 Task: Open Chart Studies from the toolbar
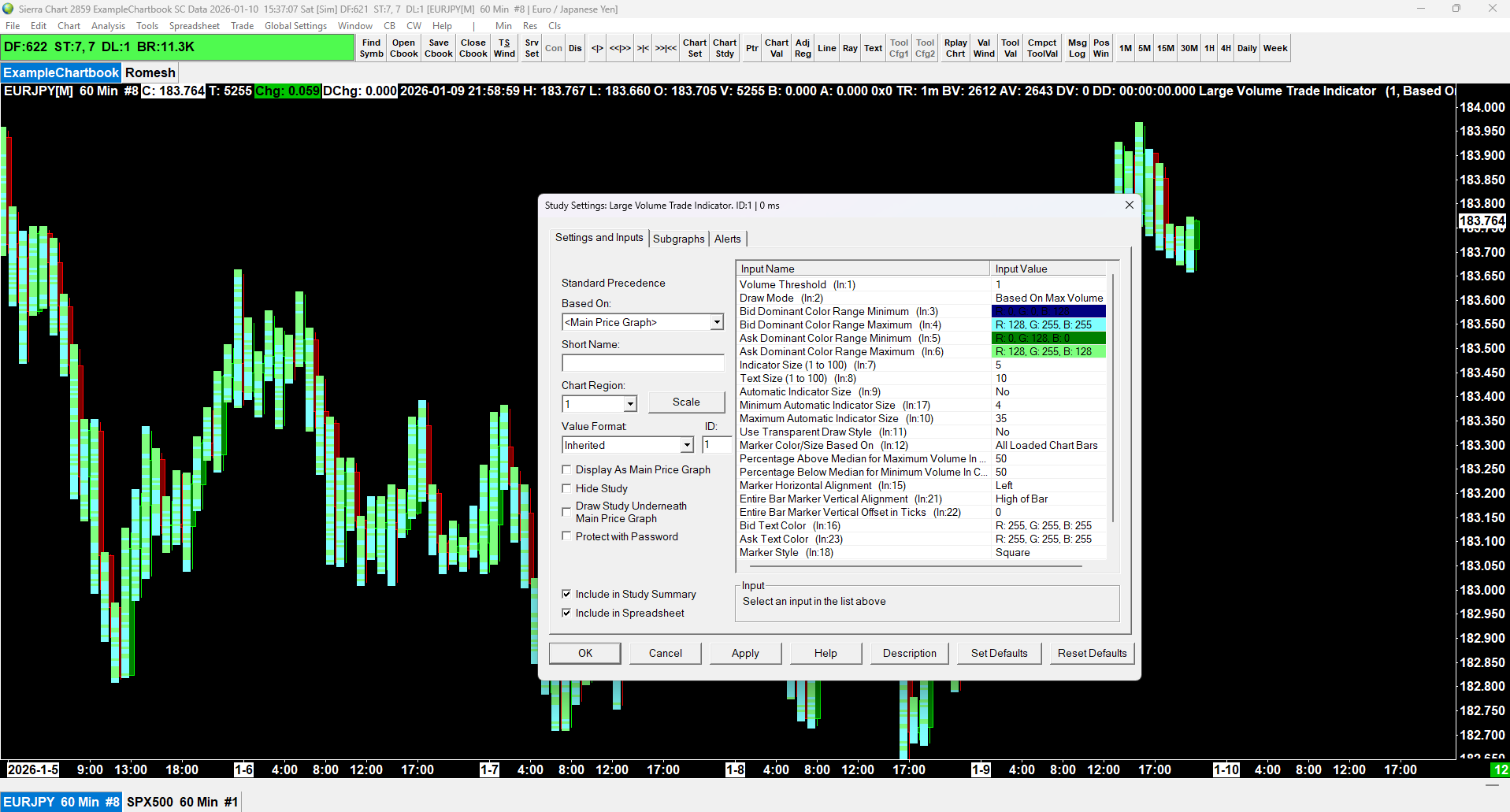click(725, 48)
